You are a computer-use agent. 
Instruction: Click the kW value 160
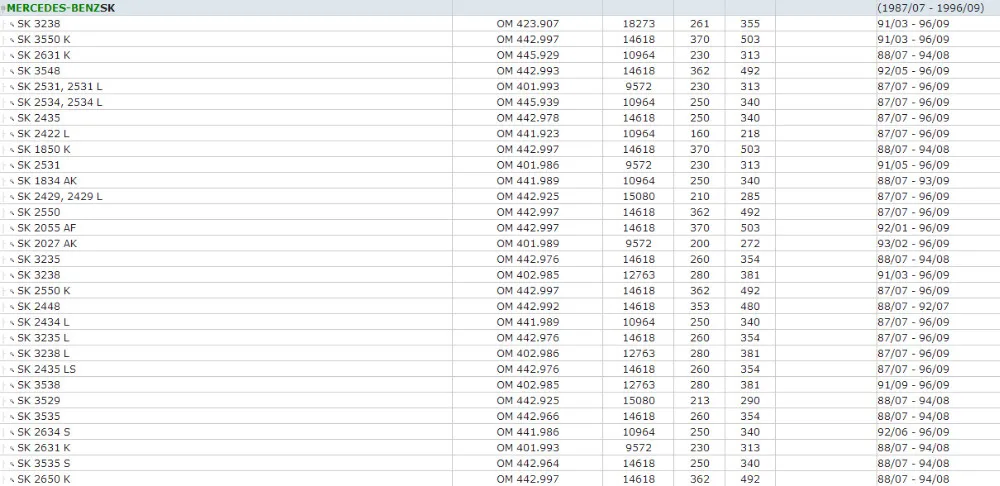click(700, 134)
